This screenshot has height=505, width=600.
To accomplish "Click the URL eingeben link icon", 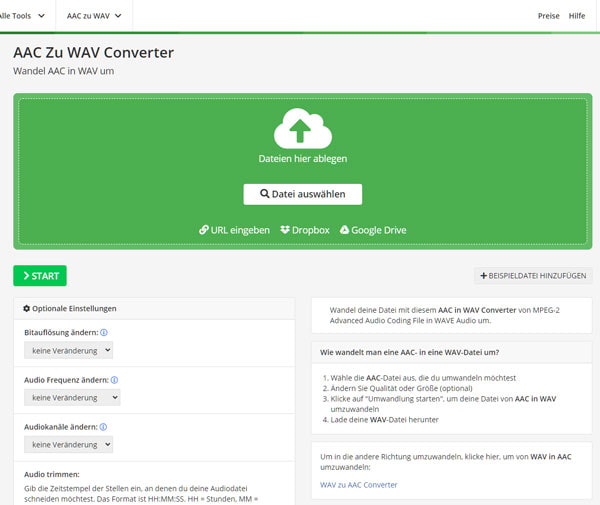I will pyautogui.click(x=204, y=230).
